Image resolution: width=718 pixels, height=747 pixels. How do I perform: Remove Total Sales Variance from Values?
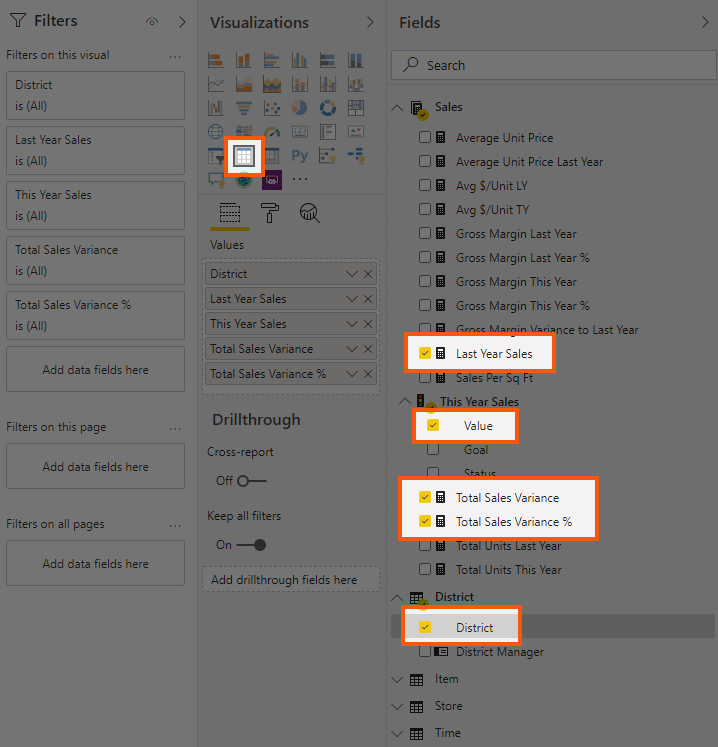pyautogui.click(x=368, y=349)
